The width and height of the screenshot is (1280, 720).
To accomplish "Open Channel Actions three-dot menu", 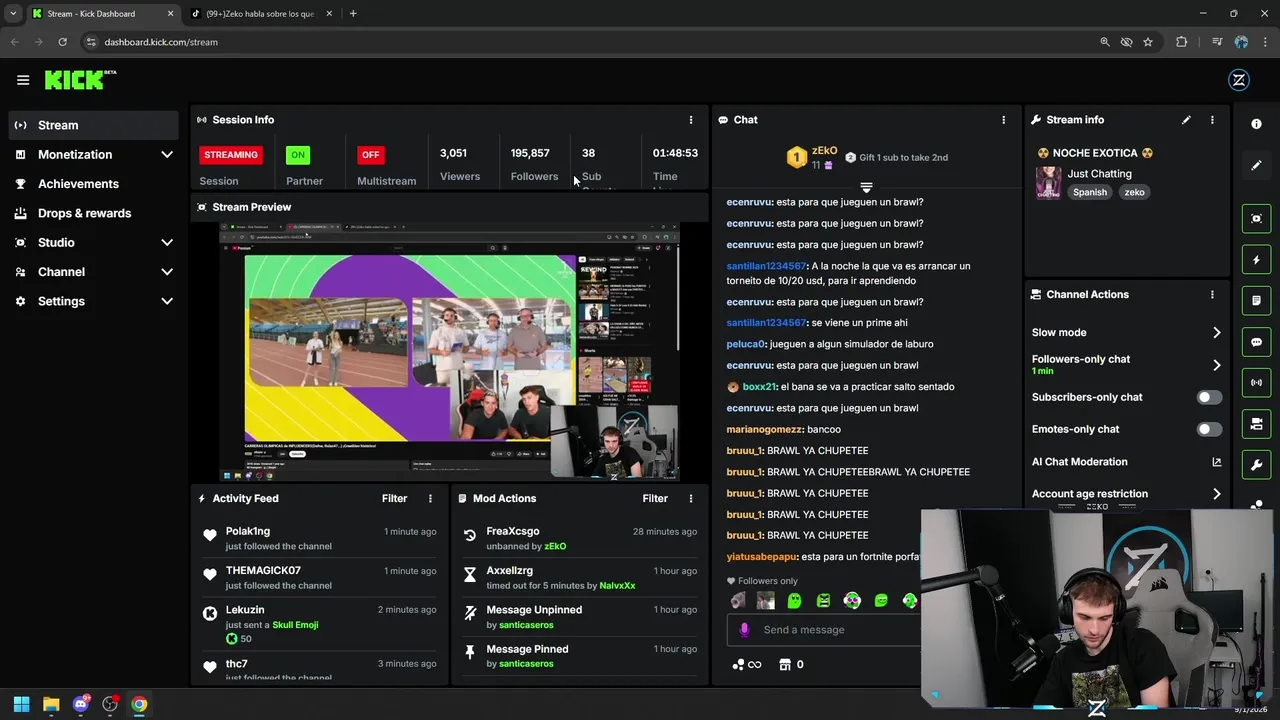I will pos(1212,295).
